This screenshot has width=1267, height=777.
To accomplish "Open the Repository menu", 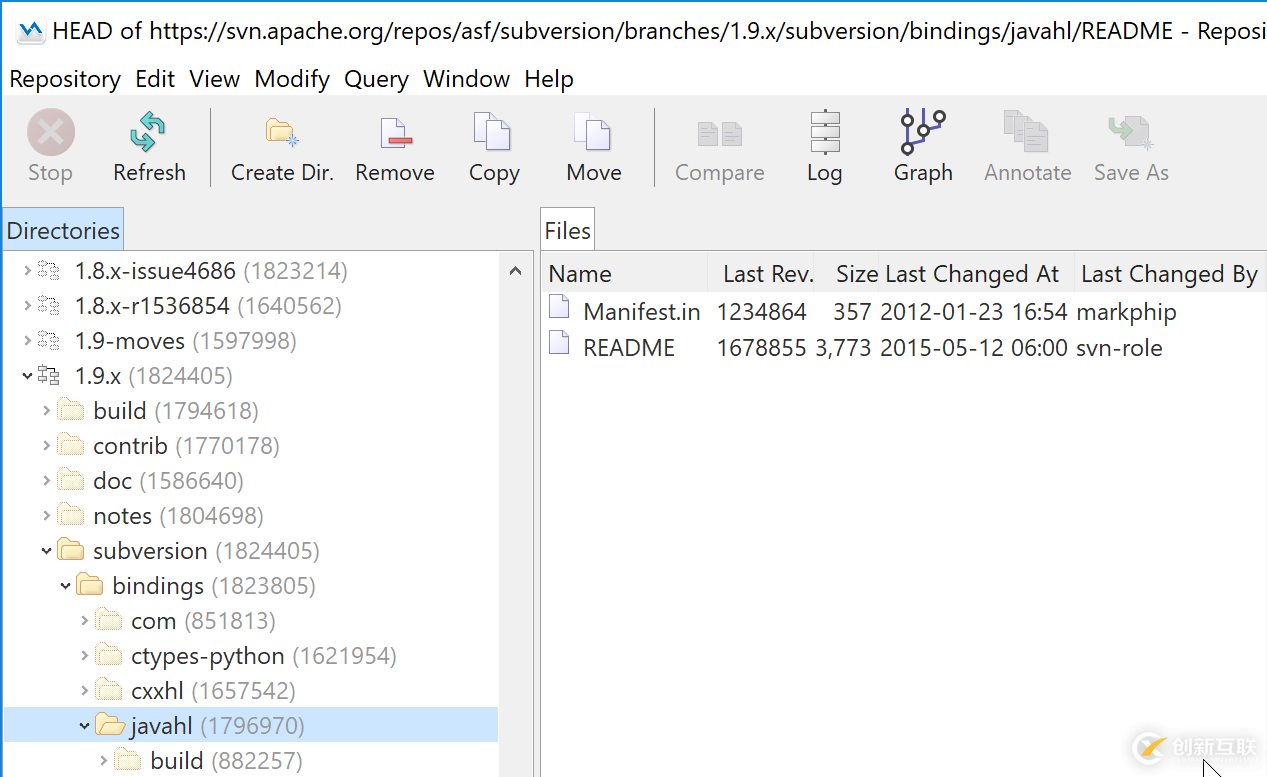I will click(65, 79).
